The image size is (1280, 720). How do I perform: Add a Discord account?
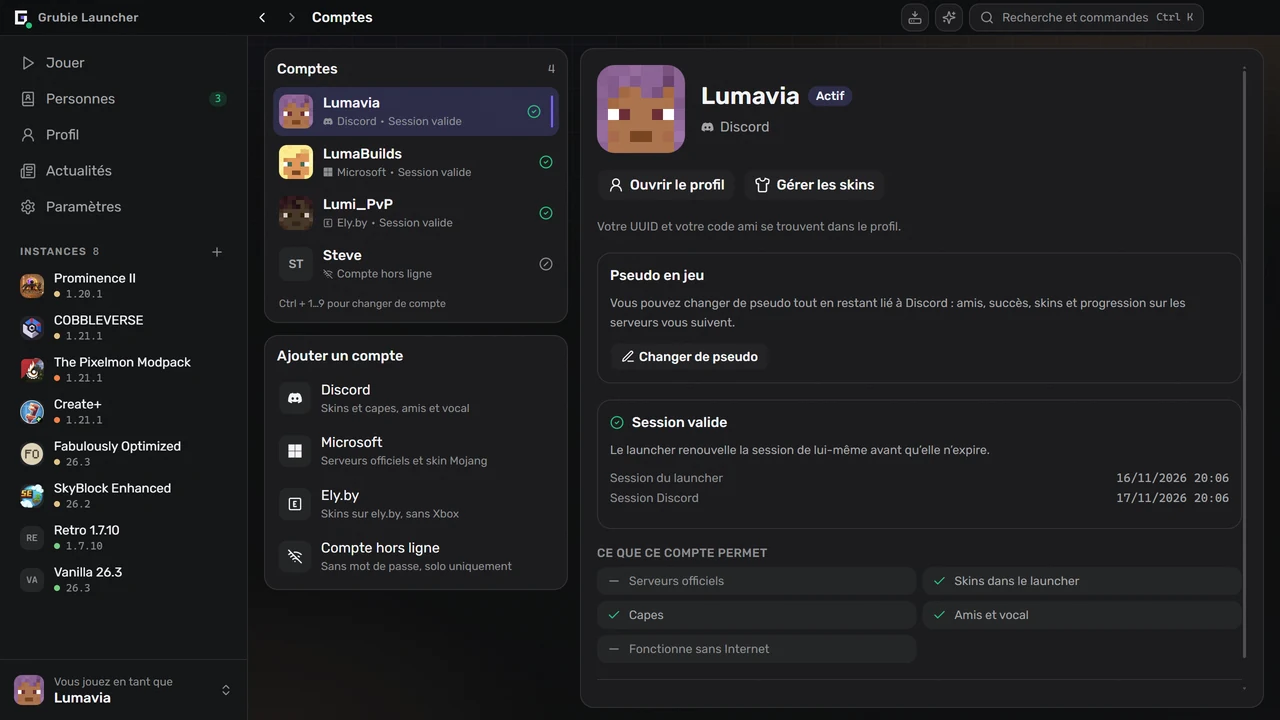415,398
